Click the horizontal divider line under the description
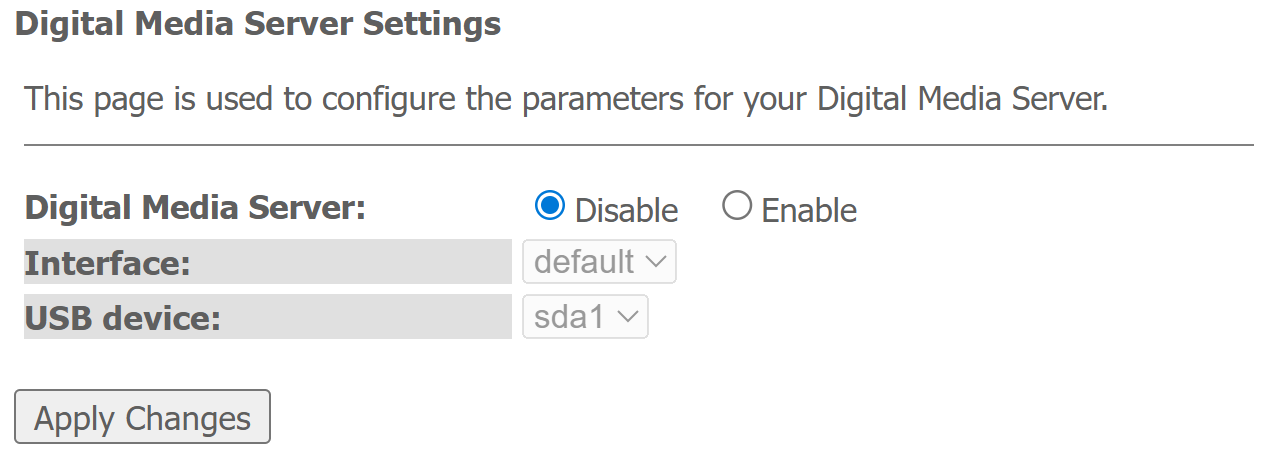 pyautogui.click(x=638, y=145)
